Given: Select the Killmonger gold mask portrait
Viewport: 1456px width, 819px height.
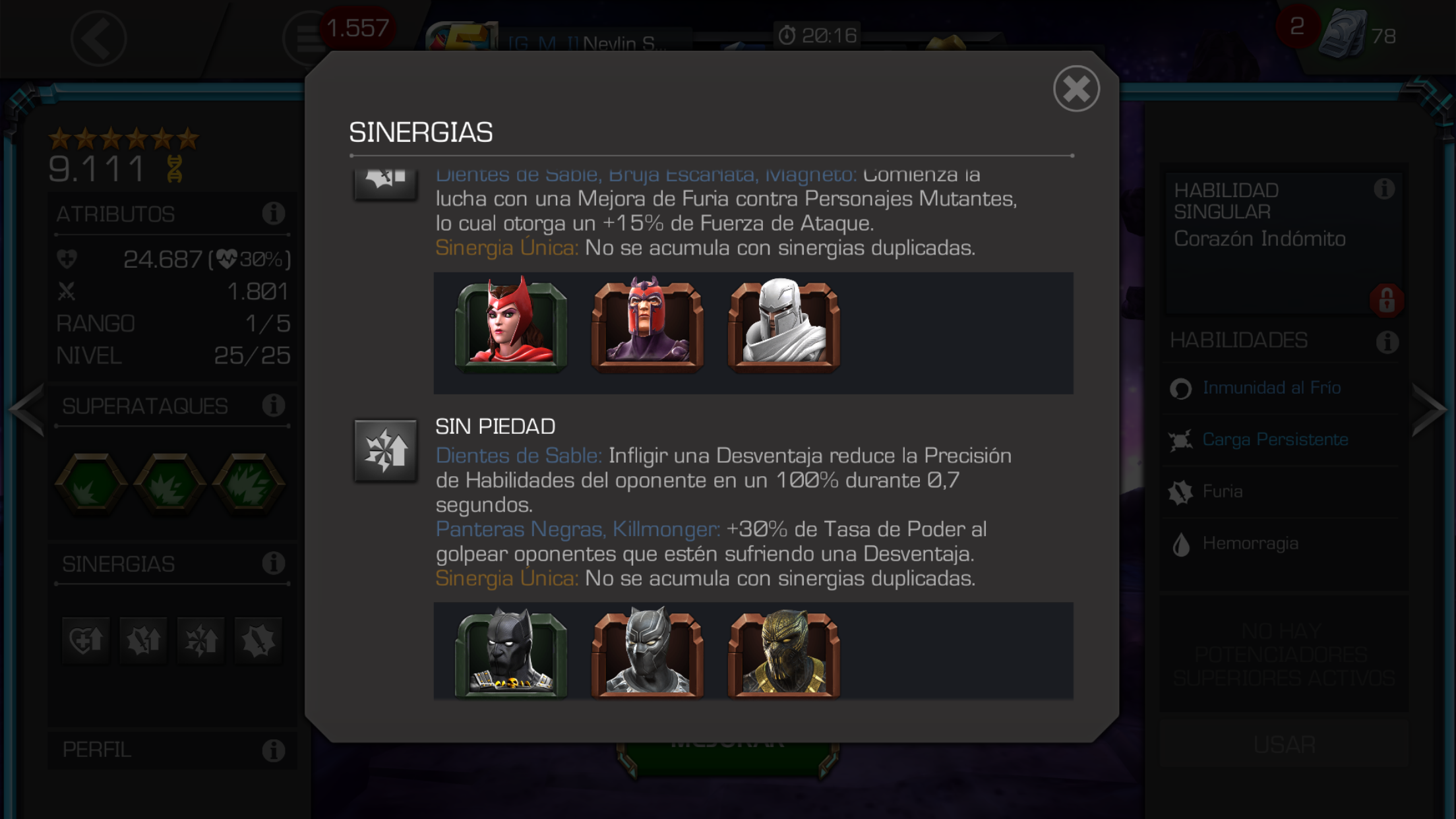Looking at the screenshot, I should click(783, 652).
